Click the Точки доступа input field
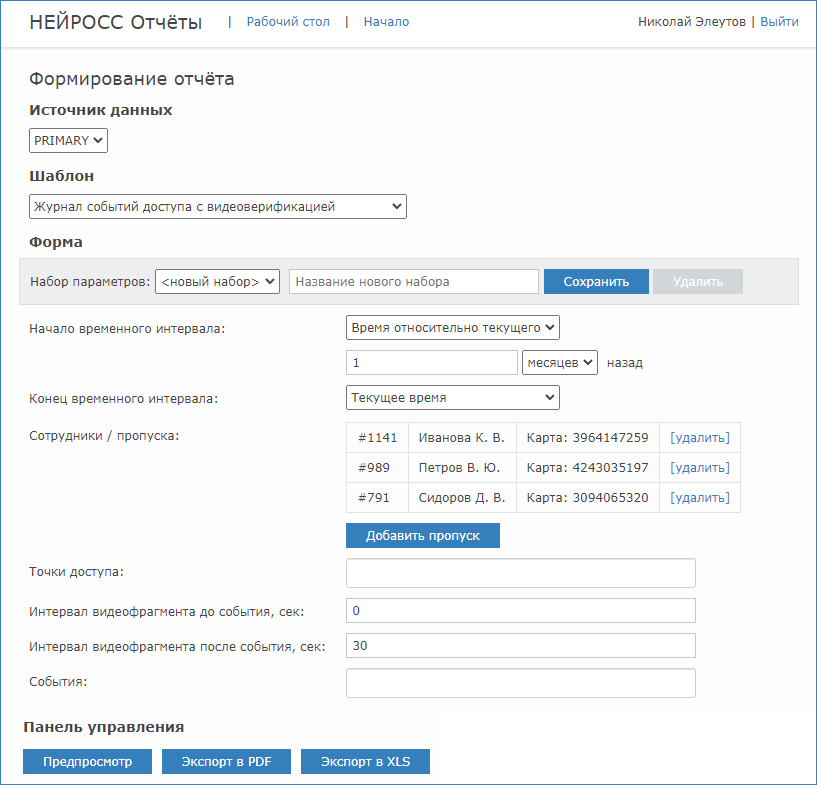 pyautogui.click(x=520, y=573)
